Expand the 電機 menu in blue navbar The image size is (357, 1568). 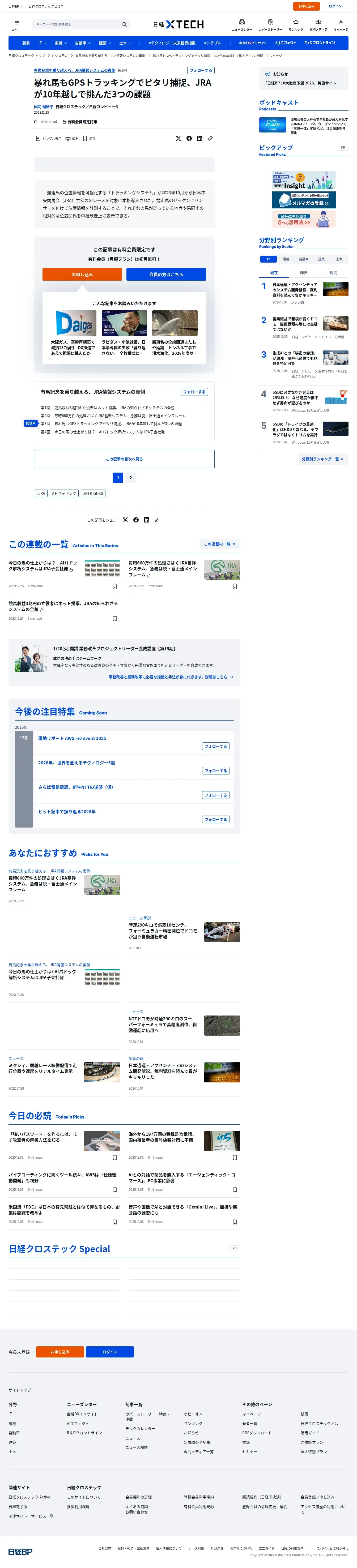click(61, 43)
